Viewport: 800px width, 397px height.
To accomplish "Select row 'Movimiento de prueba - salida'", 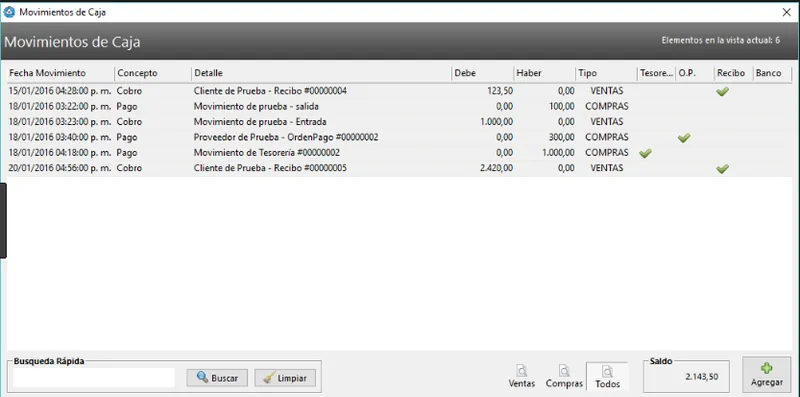I will click(x=399, y=107).
